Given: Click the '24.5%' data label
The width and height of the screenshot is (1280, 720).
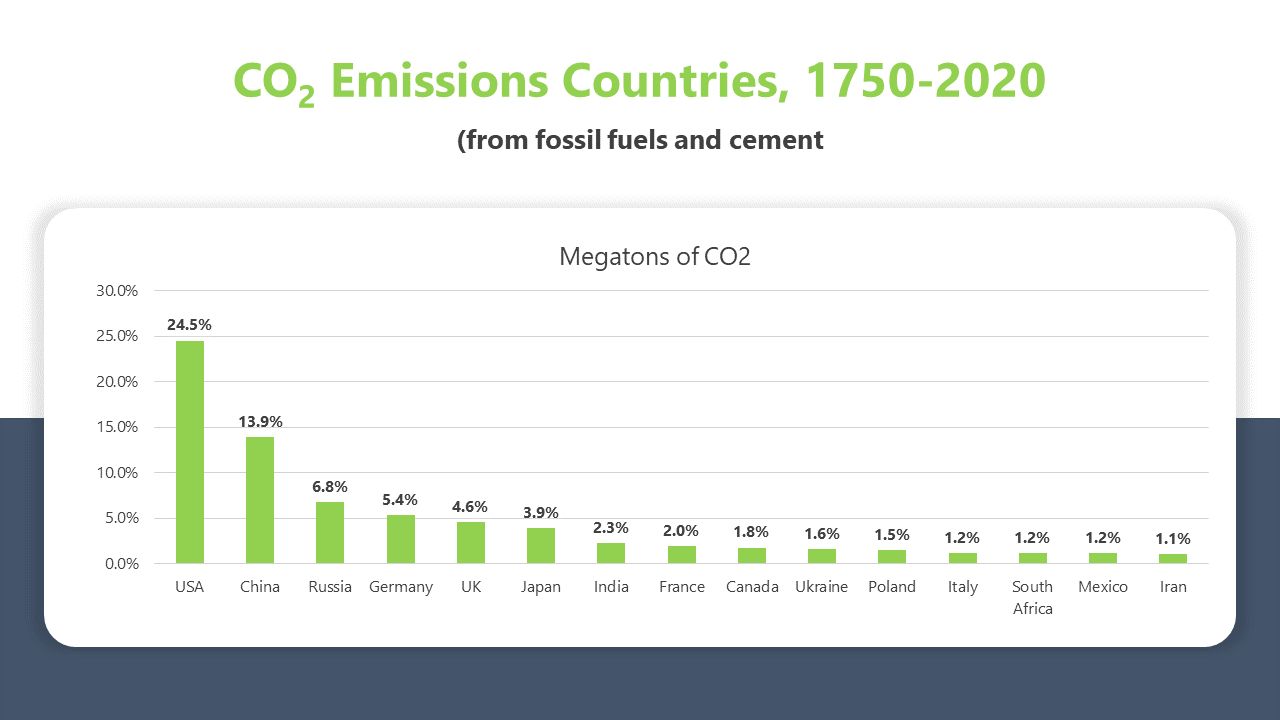Looking at the screenshot, I should tap(190, 325).
